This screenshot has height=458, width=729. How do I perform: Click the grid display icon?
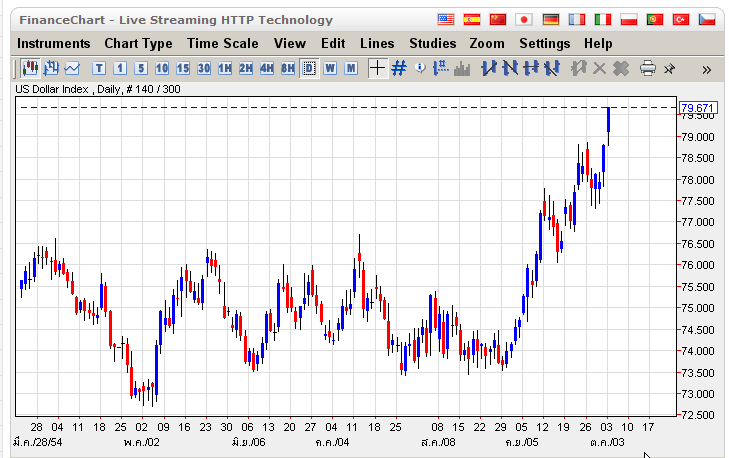coord(399,68)
